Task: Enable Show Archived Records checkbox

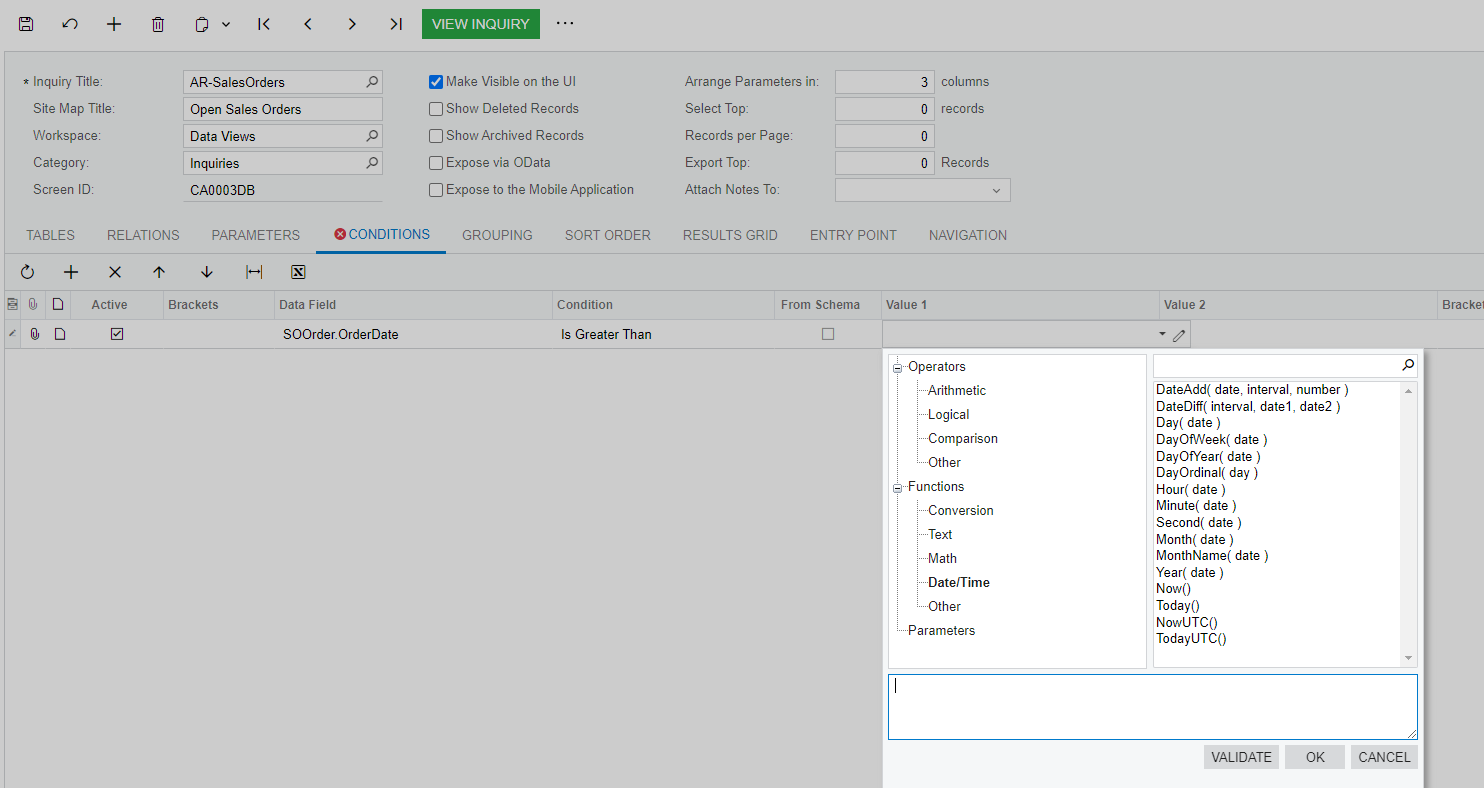Action: (x=436, y=136)
